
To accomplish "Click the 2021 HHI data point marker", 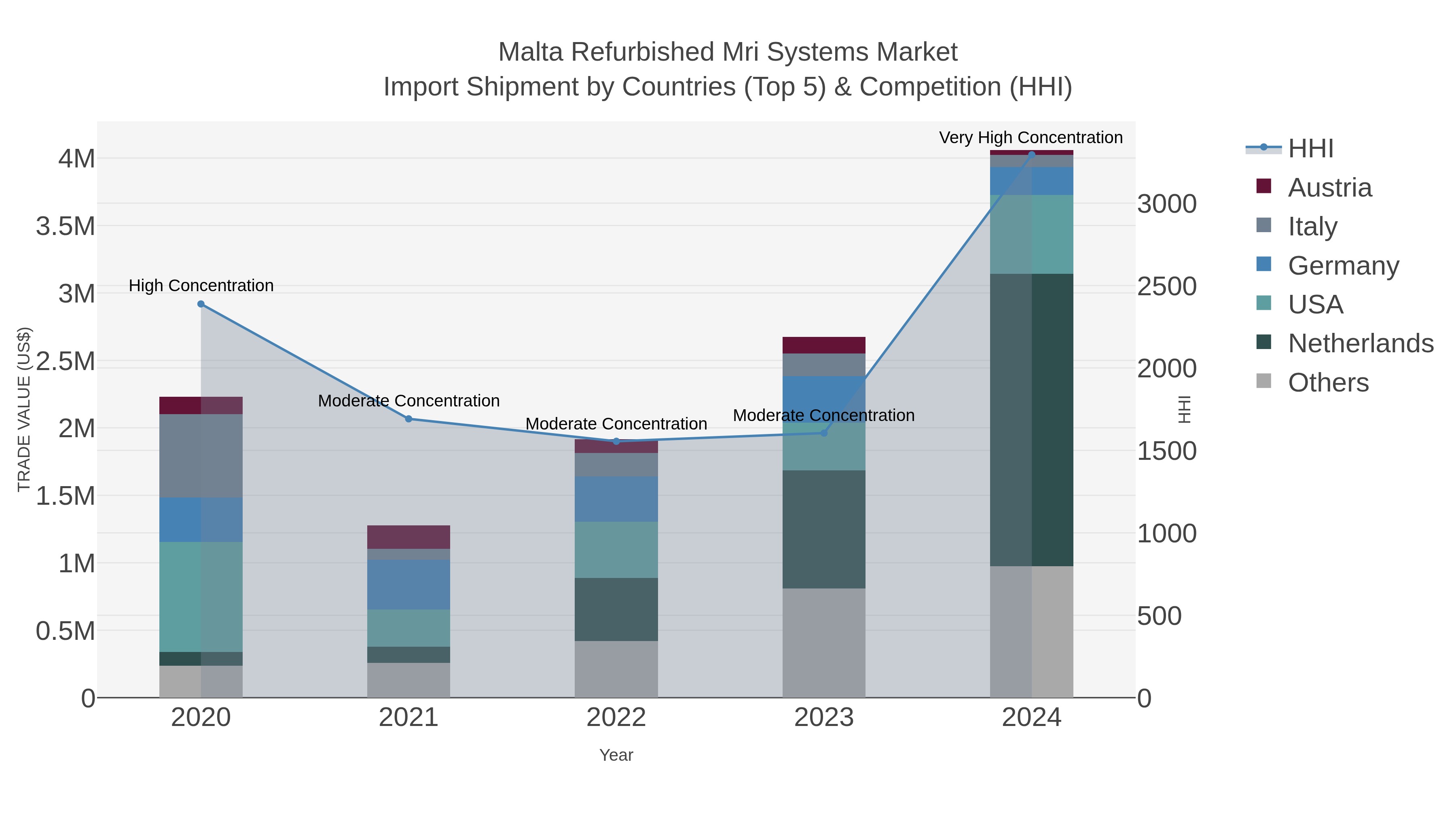I will pyautogui.click(x=408, y=419).
